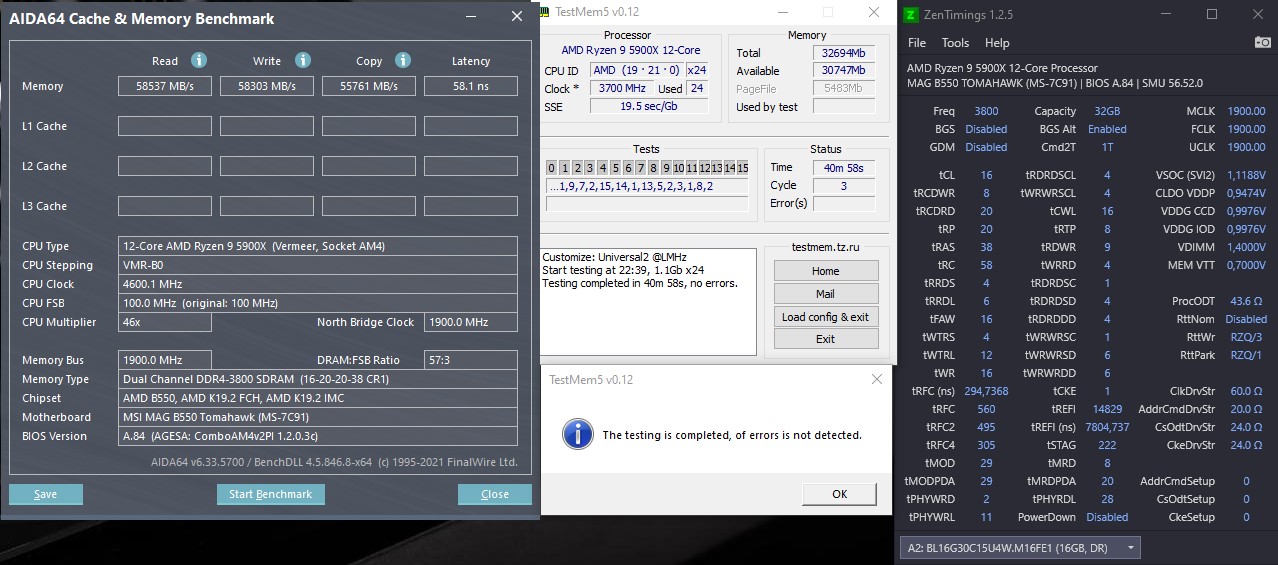This screenshot has height=565, width=1278.
Task: Click the RttPark RZQ/1 value
Action: pyautogui.click(x=1246, y=355)
